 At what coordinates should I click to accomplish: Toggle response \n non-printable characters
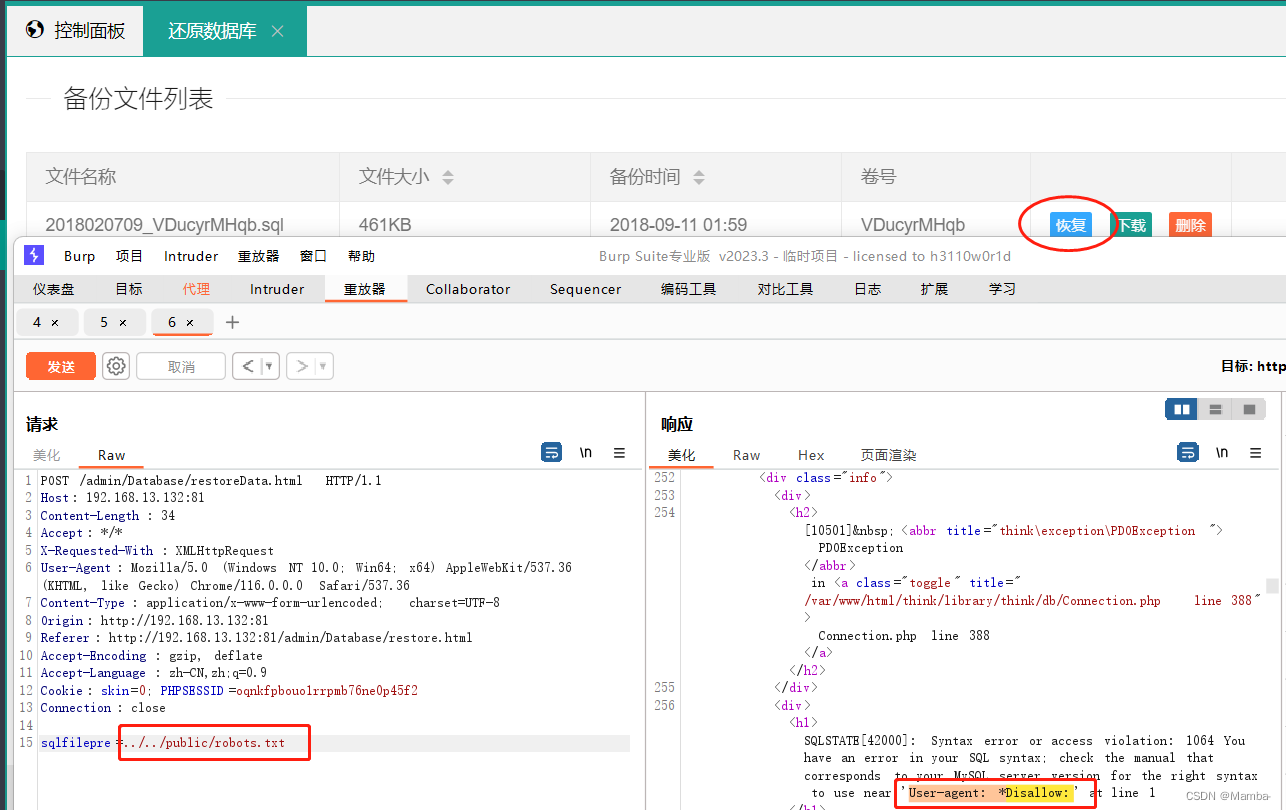click(x=1222, y=453)
